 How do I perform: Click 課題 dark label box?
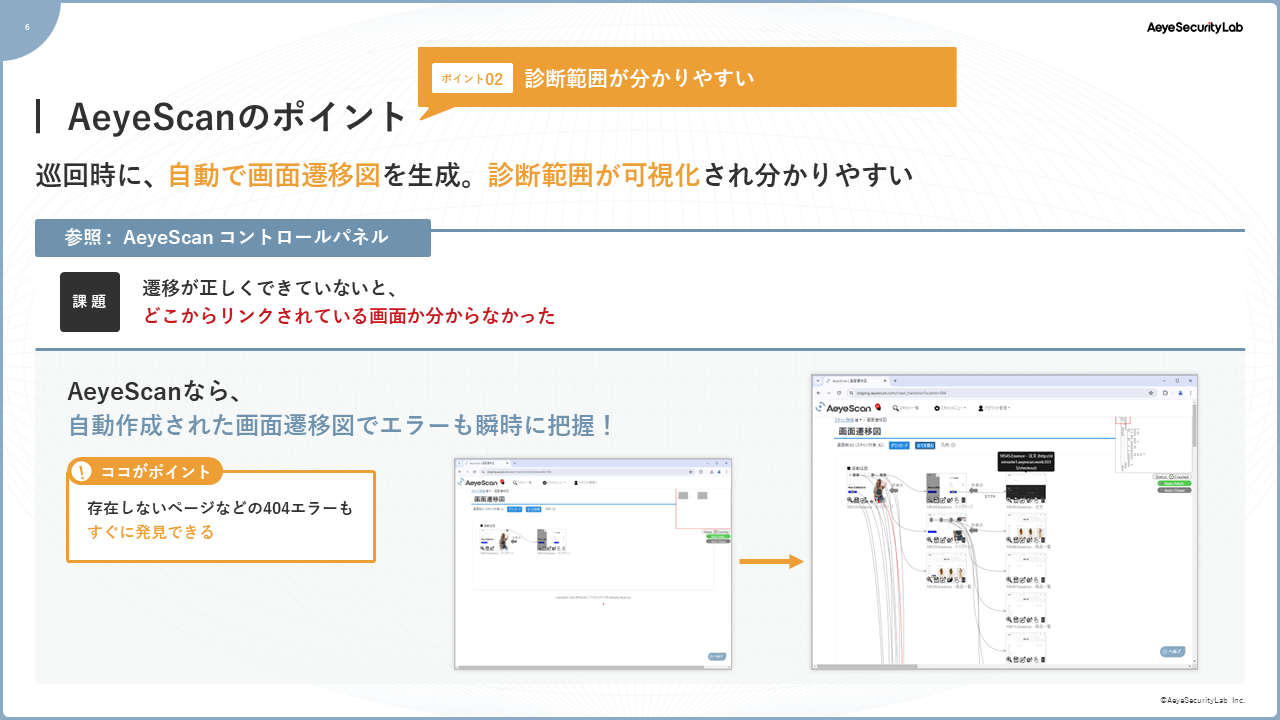pos(90,302)
